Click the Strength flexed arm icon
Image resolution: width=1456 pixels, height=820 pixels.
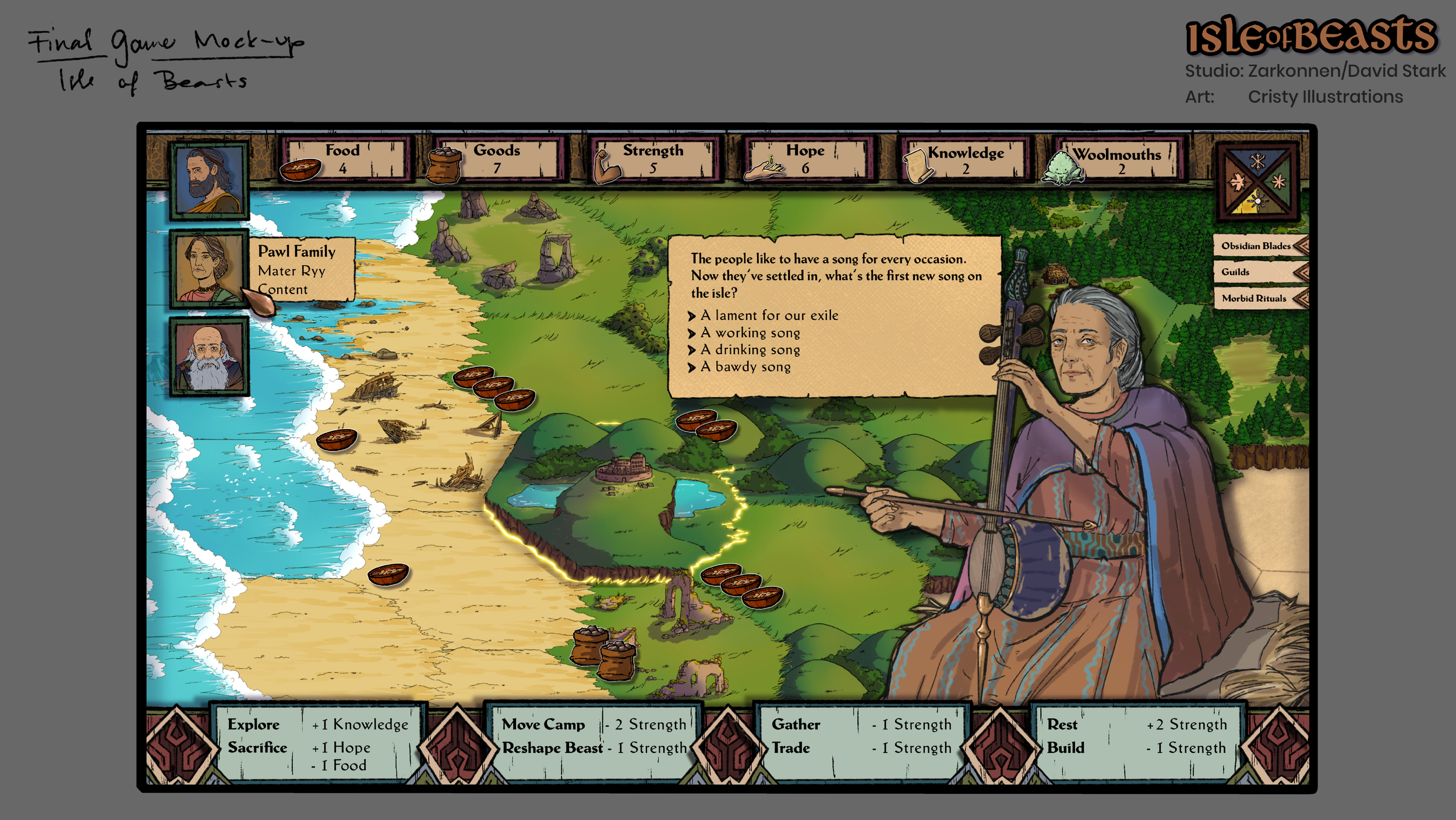(607, 165)
